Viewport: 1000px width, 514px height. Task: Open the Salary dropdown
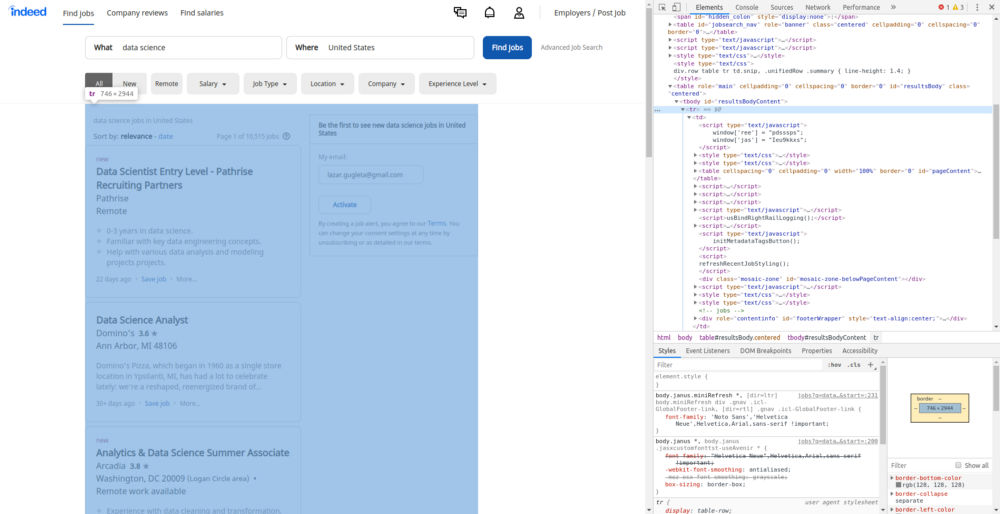pyautogui.click(x=213, y=84)
